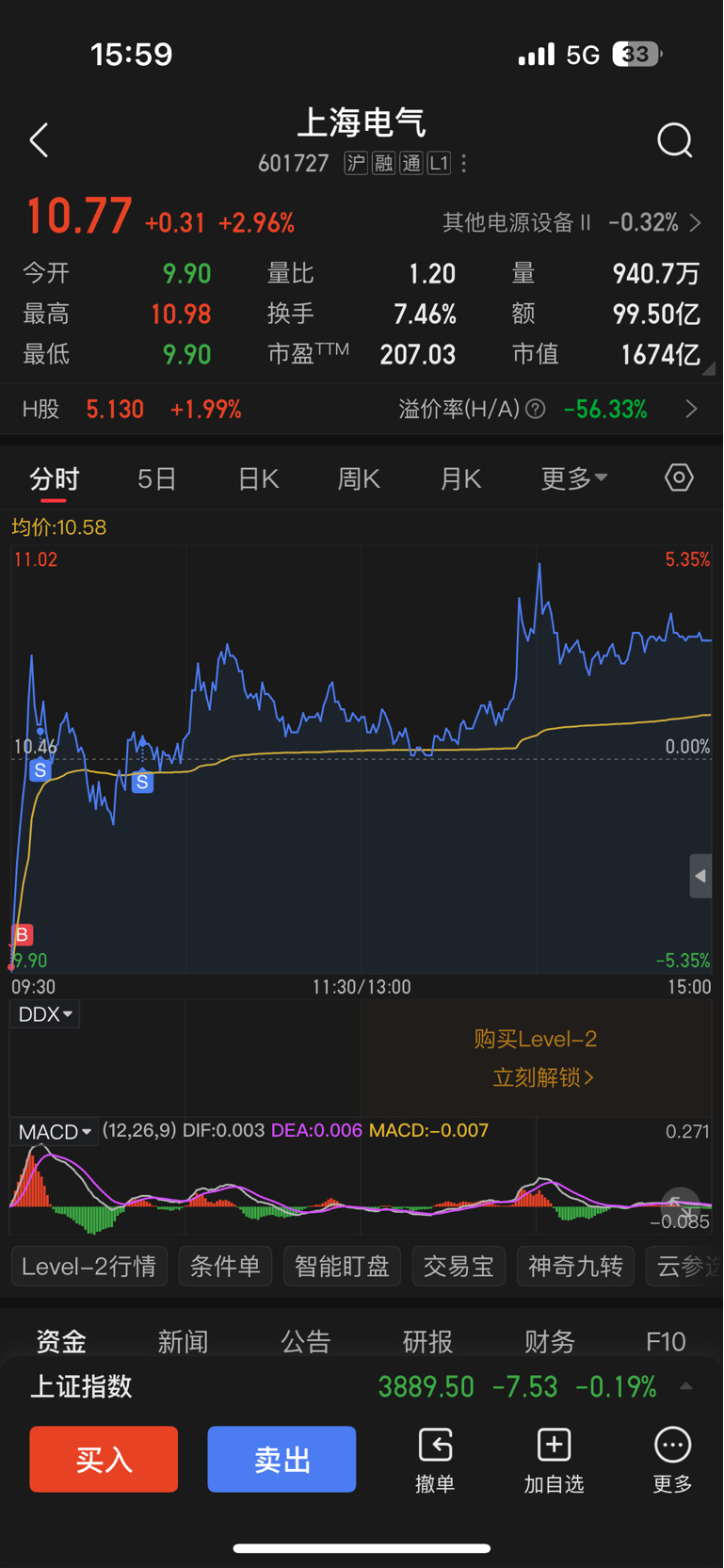Tap the 换手 turnover value 7.46%
The width and height of the screenshot is (724, 1568).
[x=425, y=315]
